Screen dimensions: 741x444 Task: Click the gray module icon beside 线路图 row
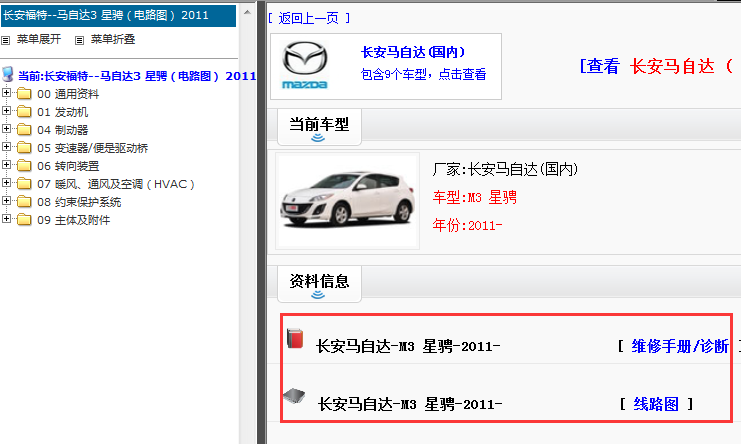click(294, 396)
